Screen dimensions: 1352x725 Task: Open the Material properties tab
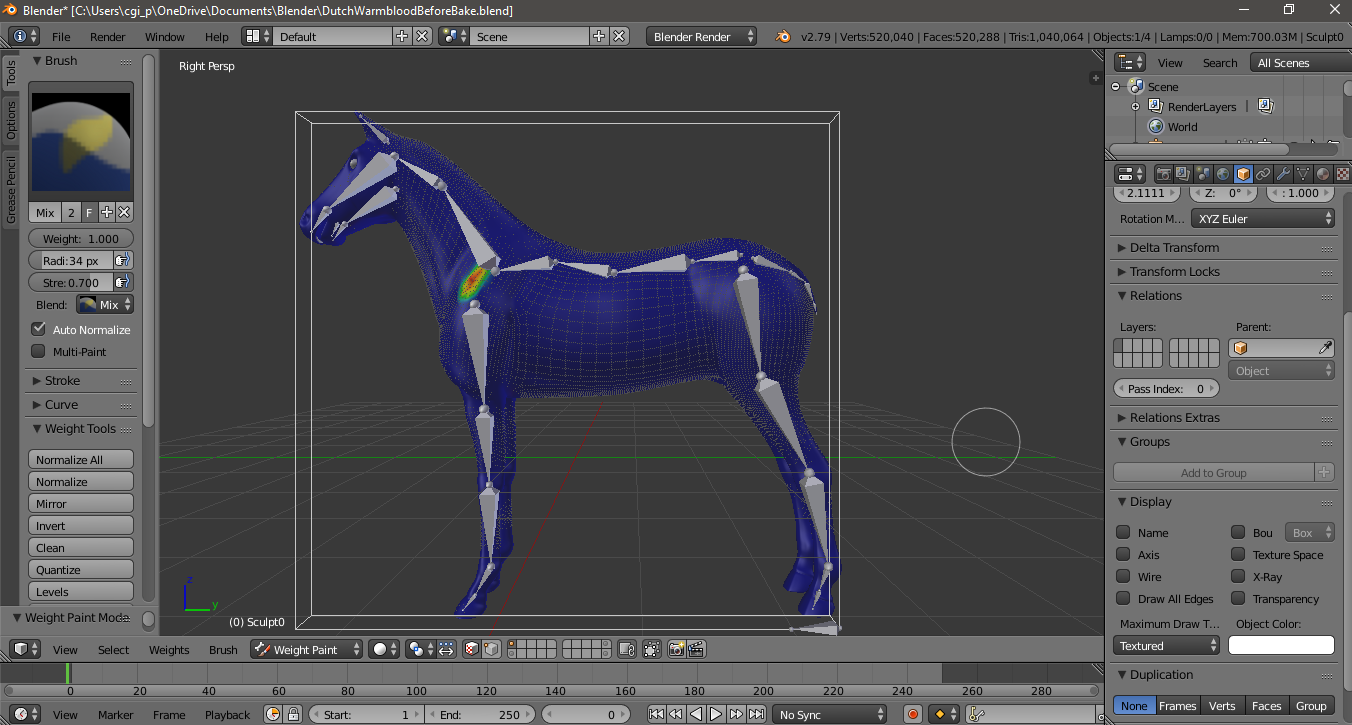click(1322, 173)
